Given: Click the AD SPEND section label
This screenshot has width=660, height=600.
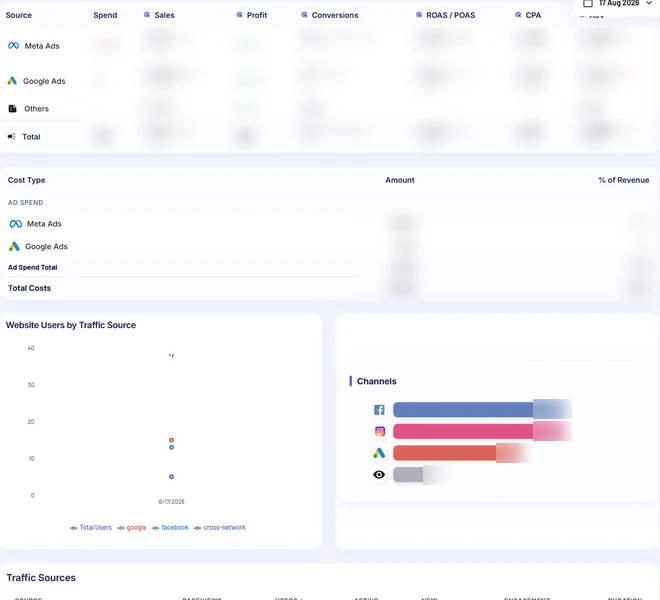Looking at the screenshot, I should click(25, 203).
